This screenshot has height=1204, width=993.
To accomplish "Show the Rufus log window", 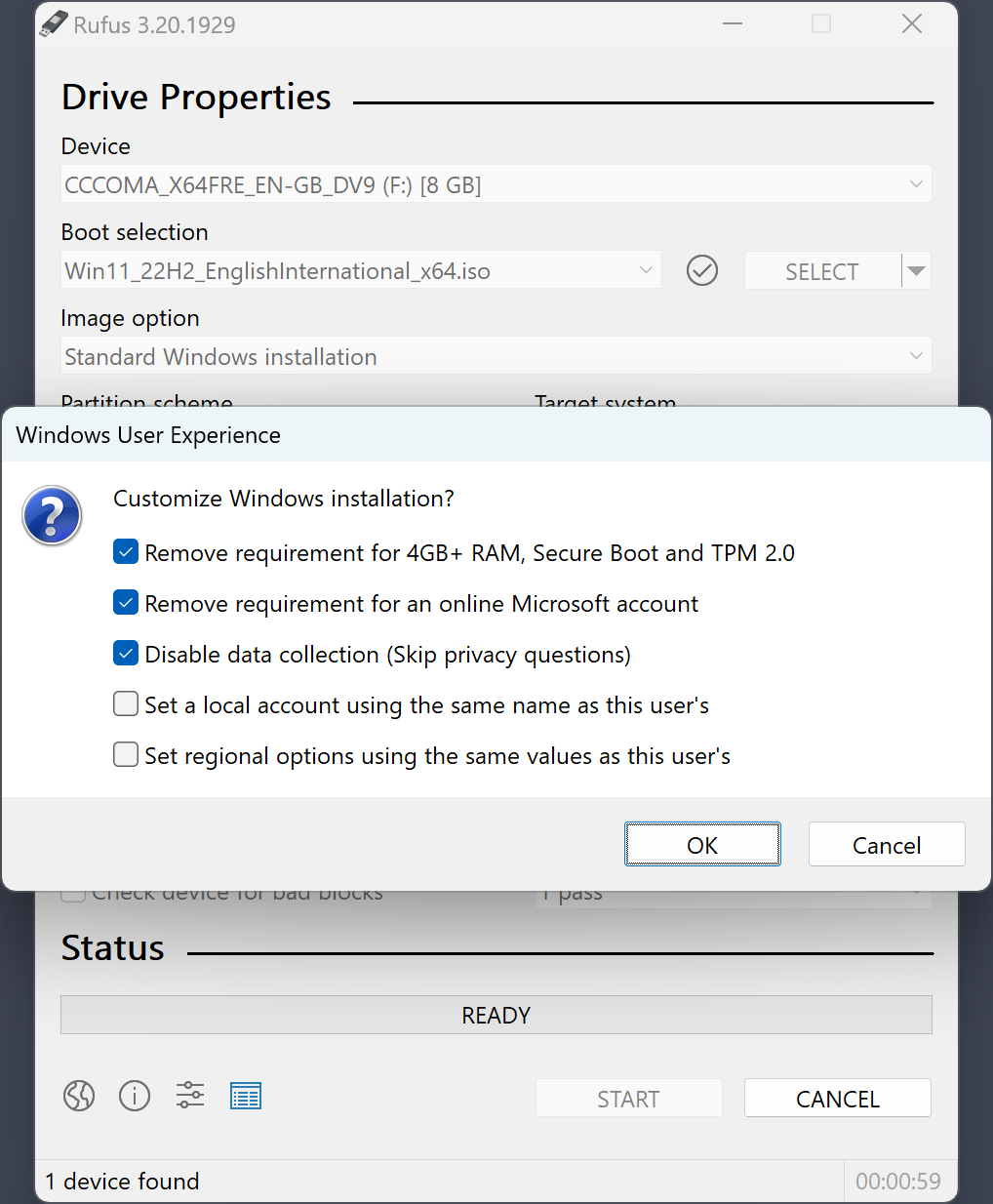I will [245, 1096].
